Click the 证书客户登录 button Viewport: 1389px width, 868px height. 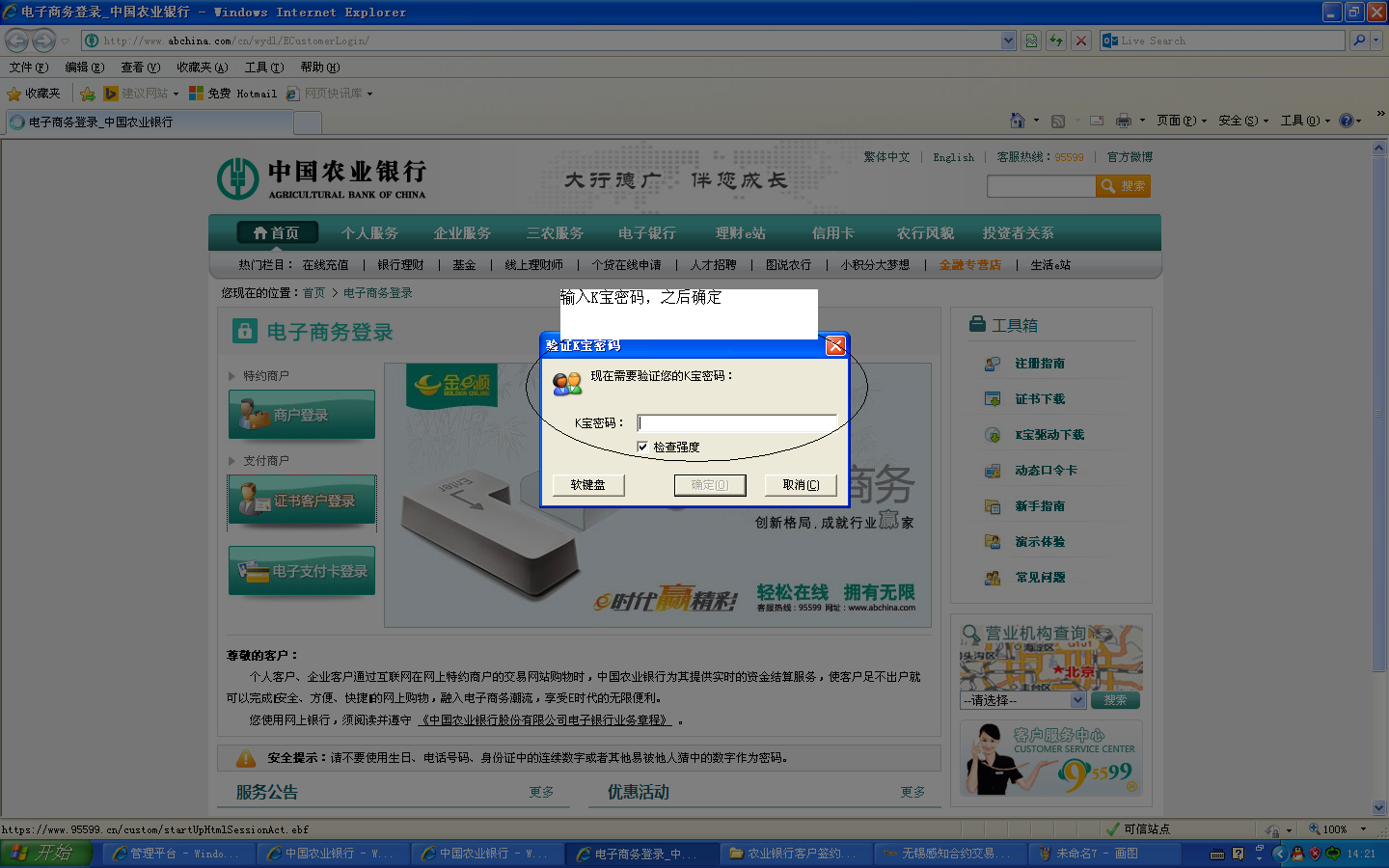click(301, 501)
